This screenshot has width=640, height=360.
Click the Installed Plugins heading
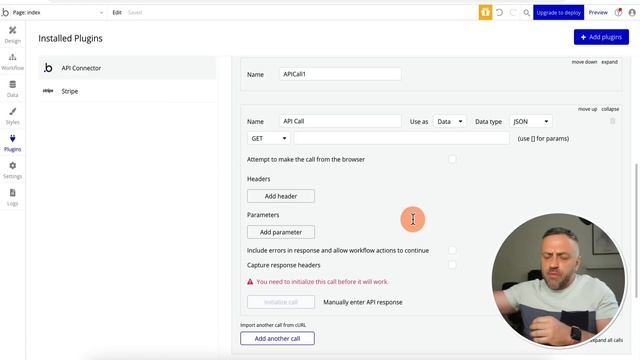pyautogui.click(x=70, y=38)
